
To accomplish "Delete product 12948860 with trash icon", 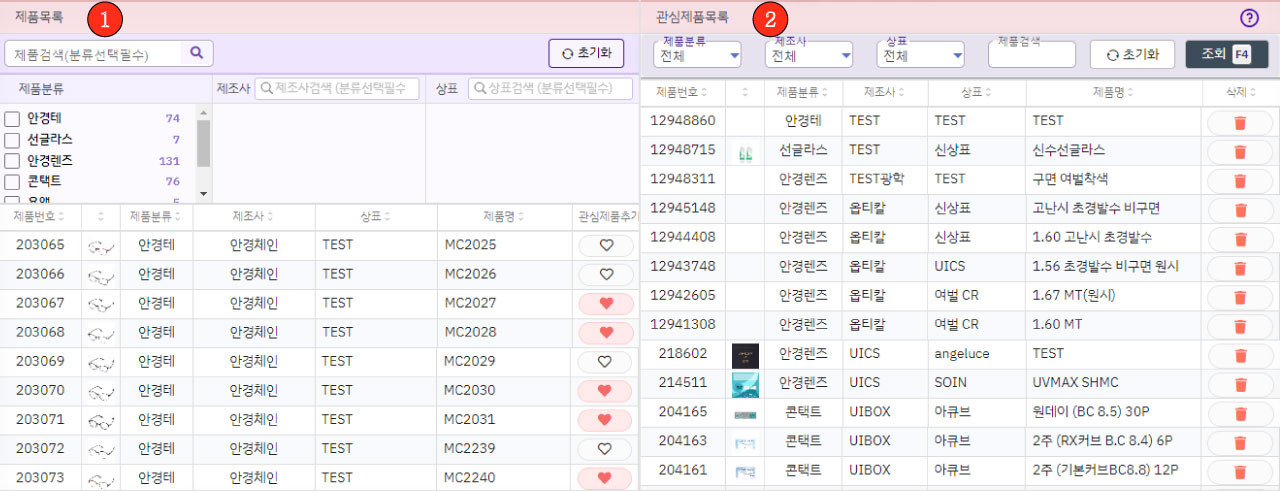I will [1239, 121].
